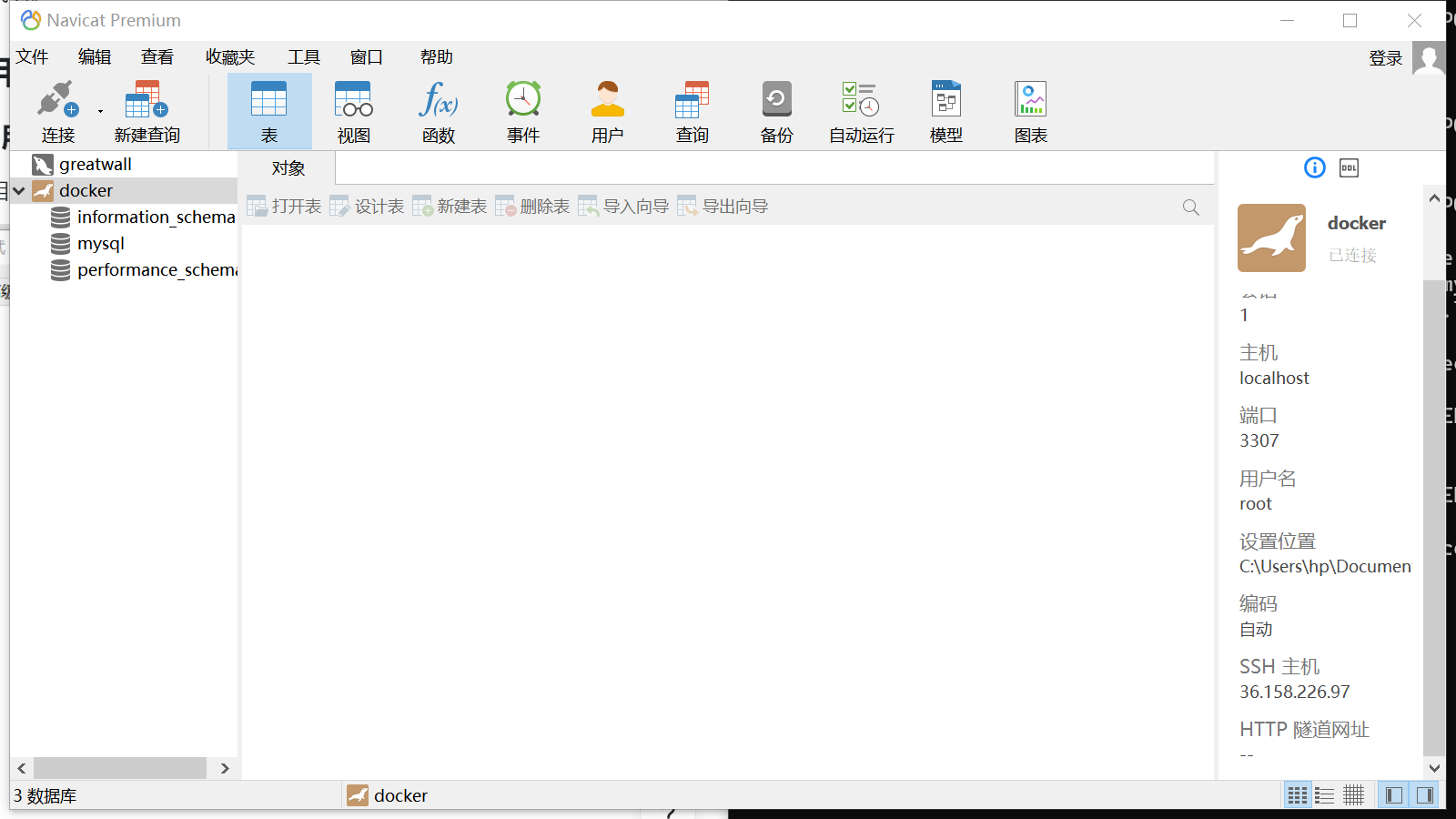Expand the Connection dropdown arrow
The image size is (1456, 819).
point(100,112)
